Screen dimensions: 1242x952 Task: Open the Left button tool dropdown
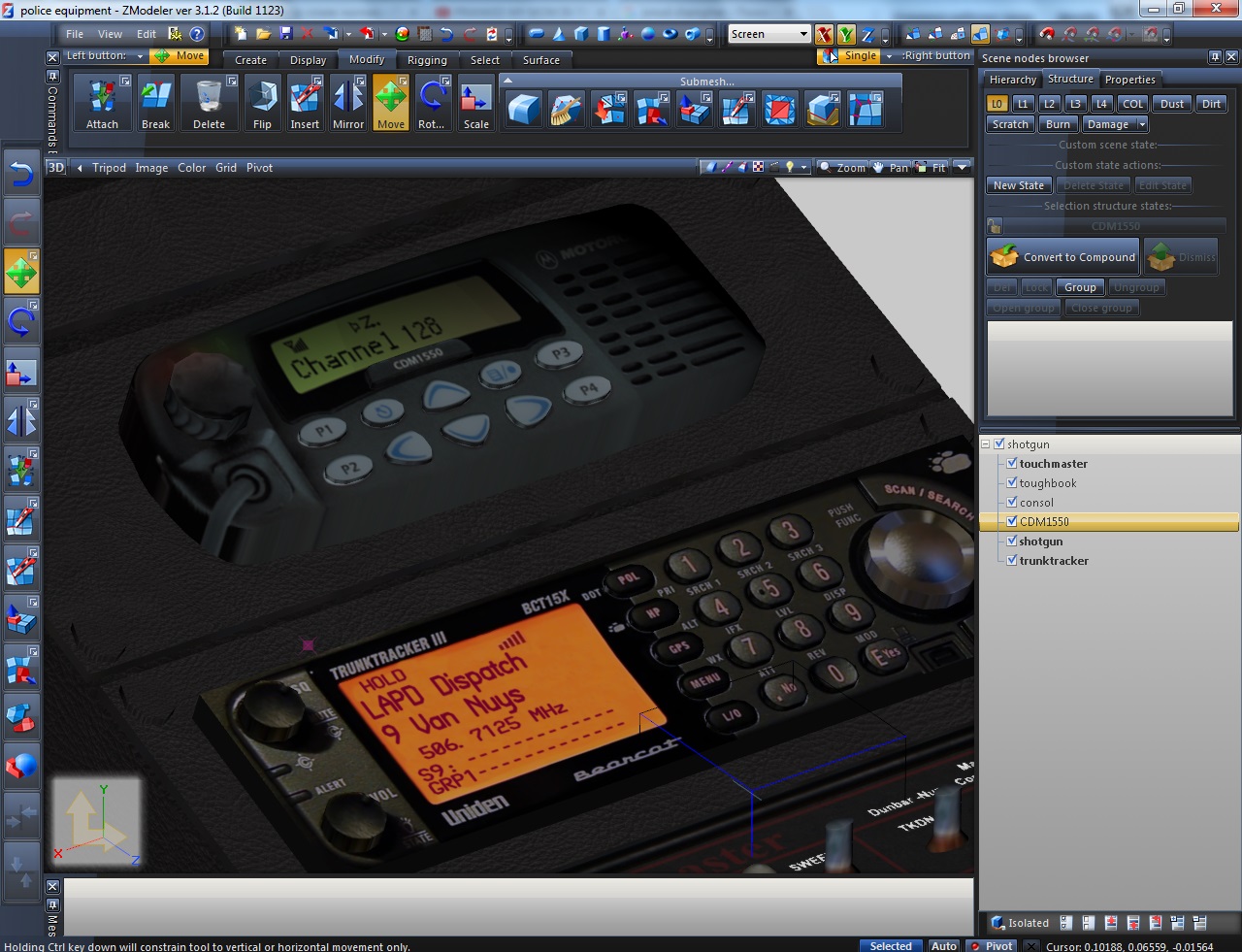[140, 56]
